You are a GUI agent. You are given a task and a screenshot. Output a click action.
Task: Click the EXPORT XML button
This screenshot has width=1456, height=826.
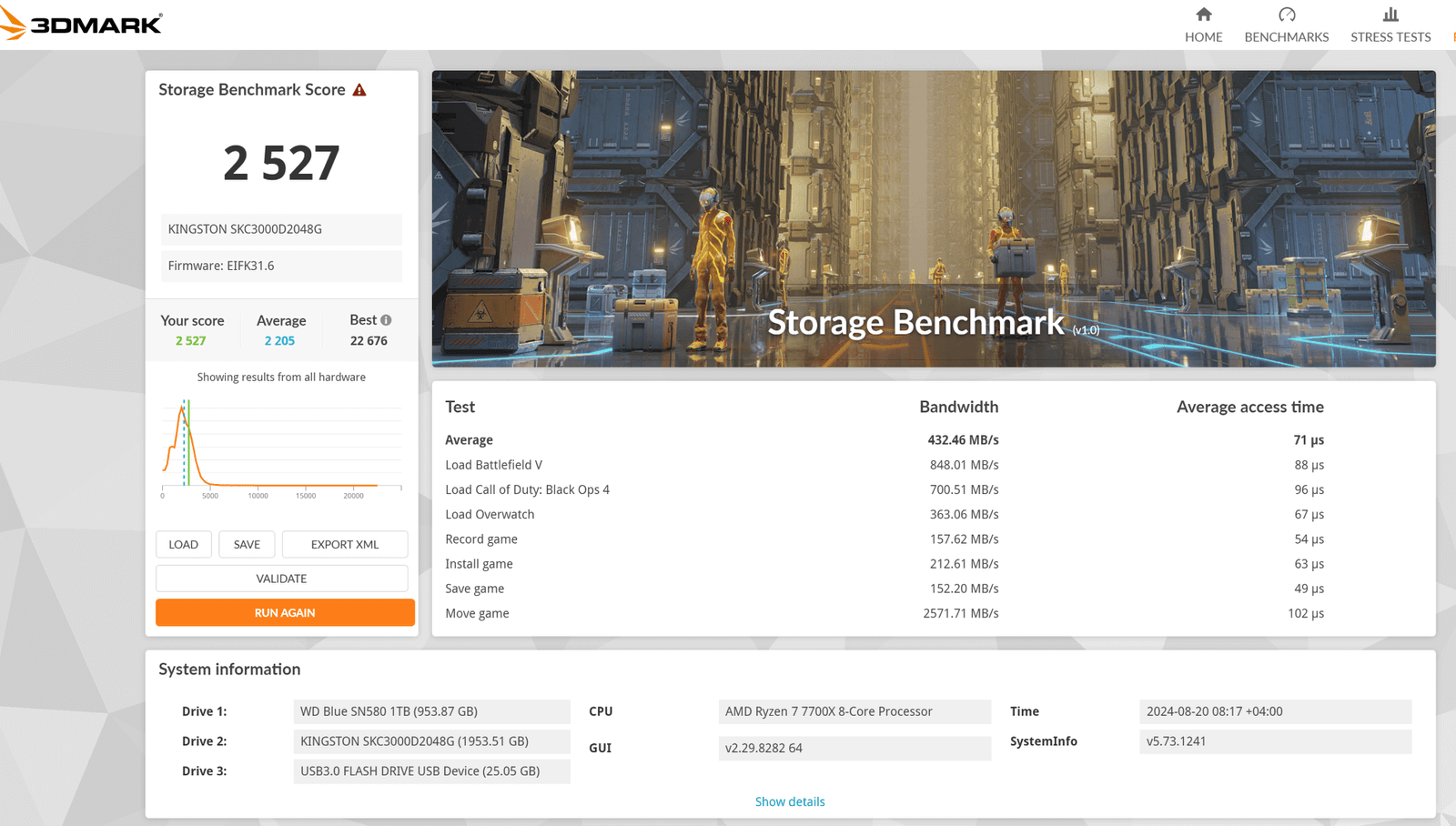tap(344, 544)
